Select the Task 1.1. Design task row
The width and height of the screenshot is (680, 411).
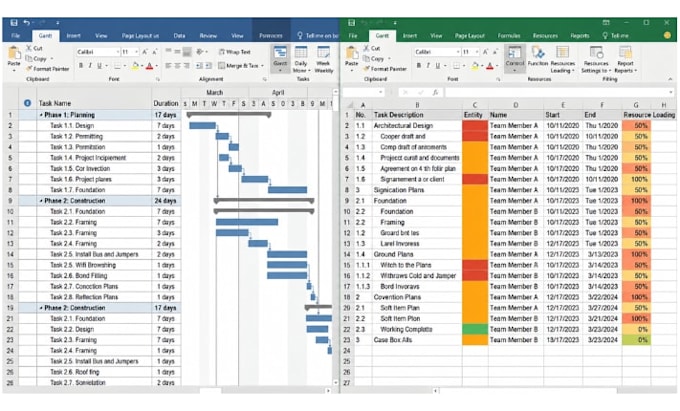tap(93, 126)
